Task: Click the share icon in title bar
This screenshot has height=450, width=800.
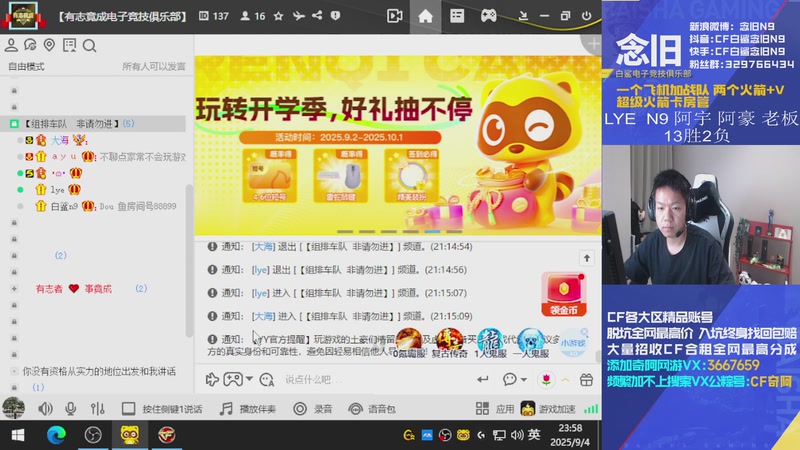Action: [317, 15]
